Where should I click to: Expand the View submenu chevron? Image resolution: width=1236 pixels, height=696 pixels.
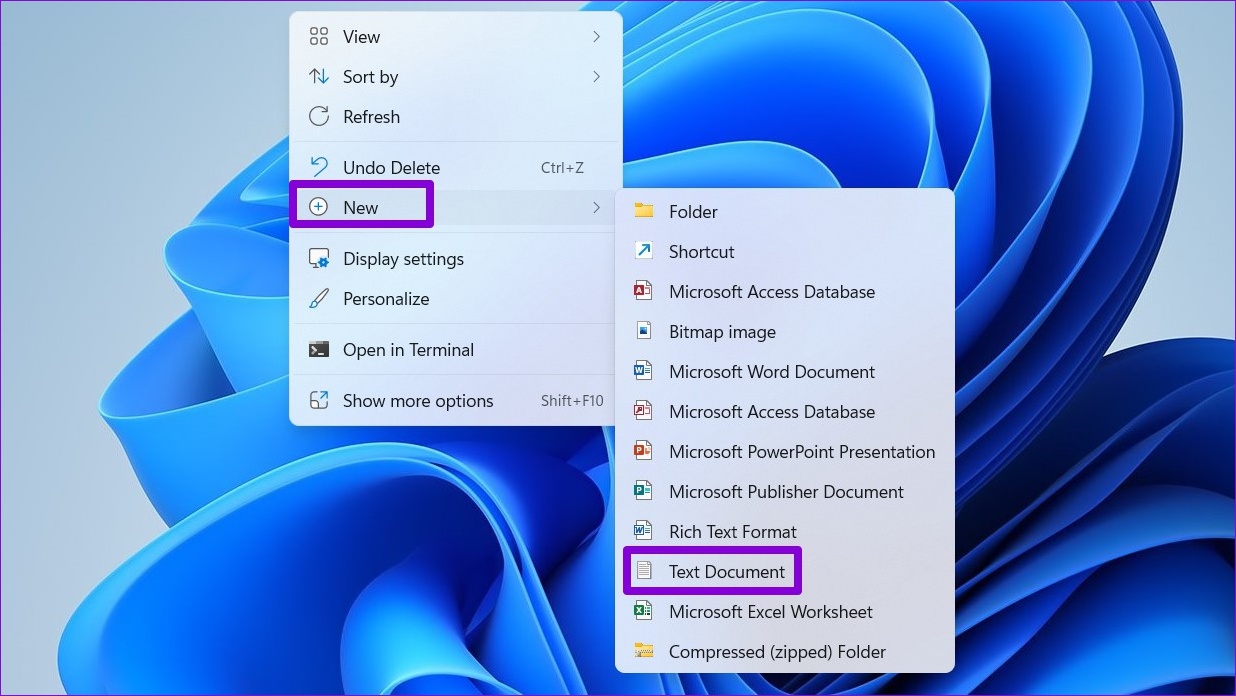pos(596,37)
